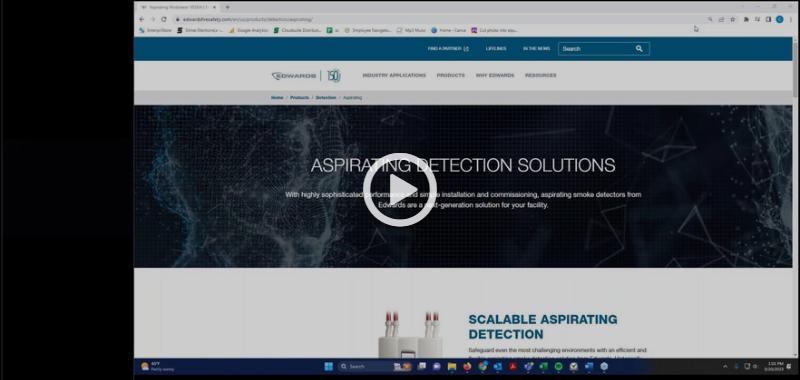
Task: Open the Chrome extensions puzzle icon
Action: tap(746, 19)
